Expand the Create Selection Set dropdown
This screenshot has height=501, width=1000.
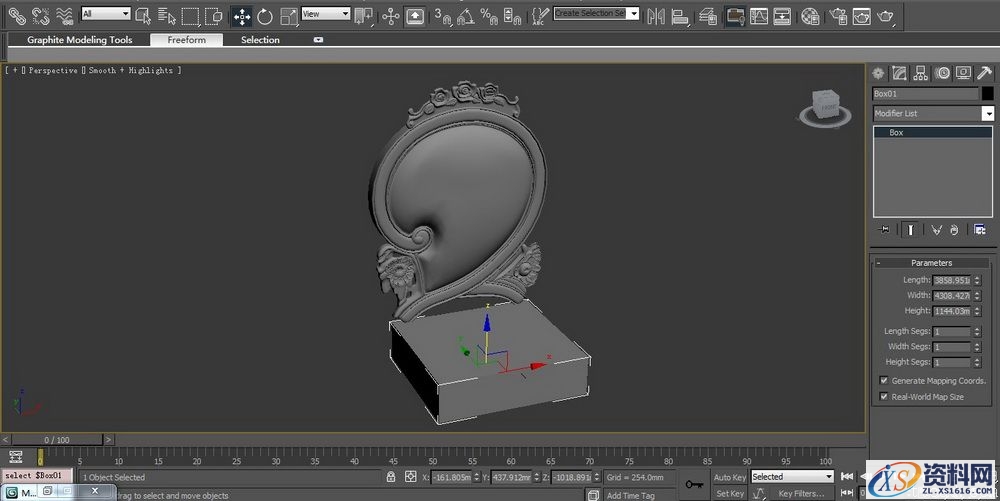click(633, 14)
